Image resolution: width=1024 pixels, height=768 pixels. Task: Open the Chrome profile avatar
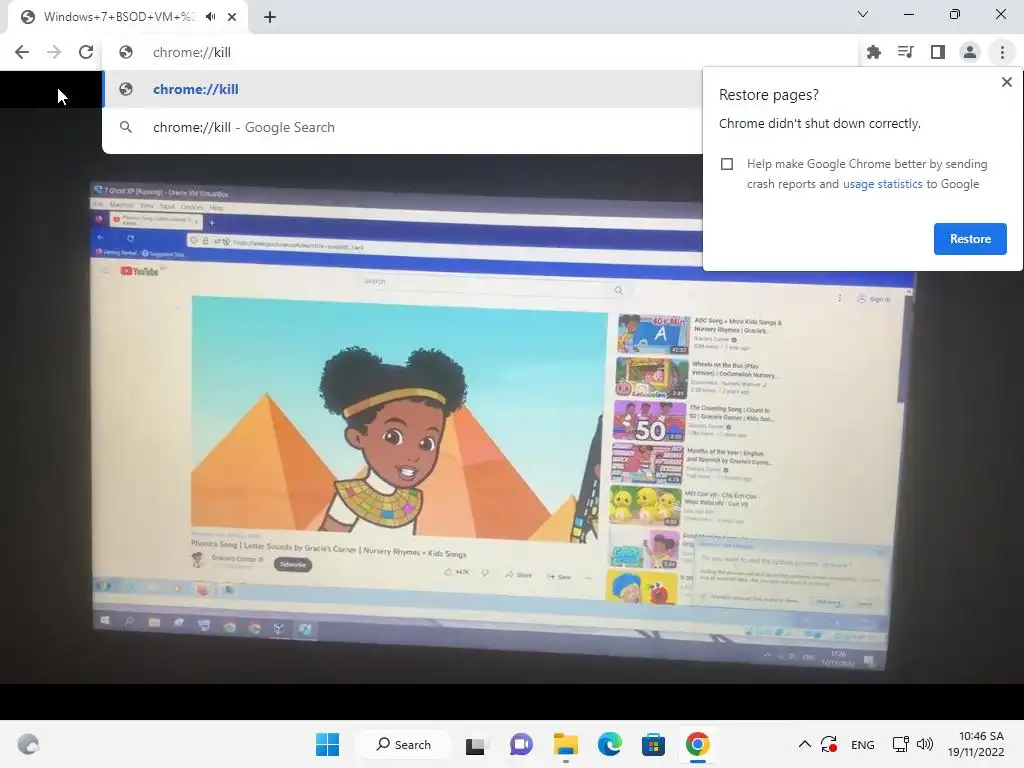click(x=970, y=52)
